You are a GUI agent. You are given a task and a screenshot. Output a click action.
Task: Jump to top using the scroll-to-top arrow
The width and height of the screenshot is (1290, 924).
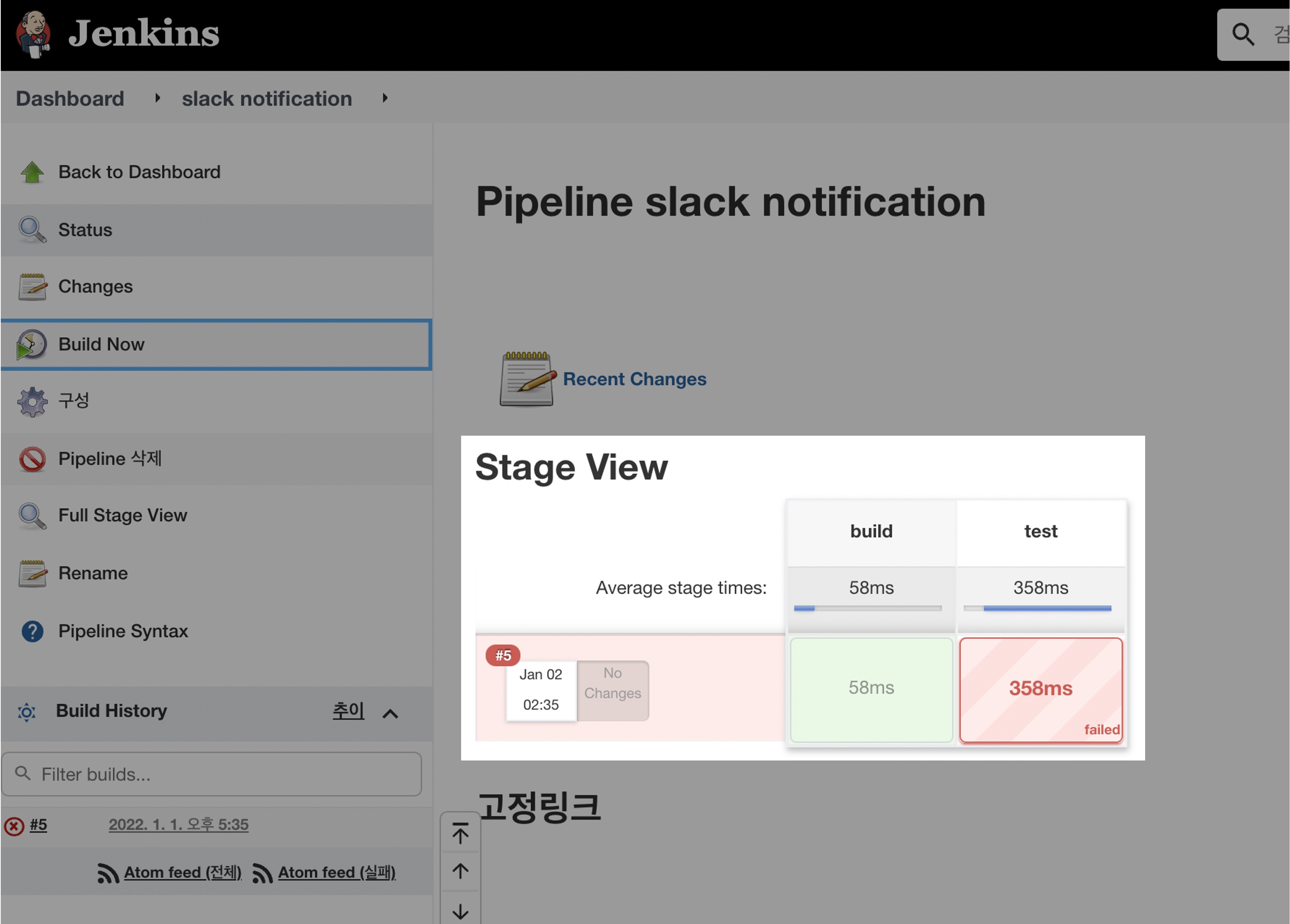(x=460, y=834)
